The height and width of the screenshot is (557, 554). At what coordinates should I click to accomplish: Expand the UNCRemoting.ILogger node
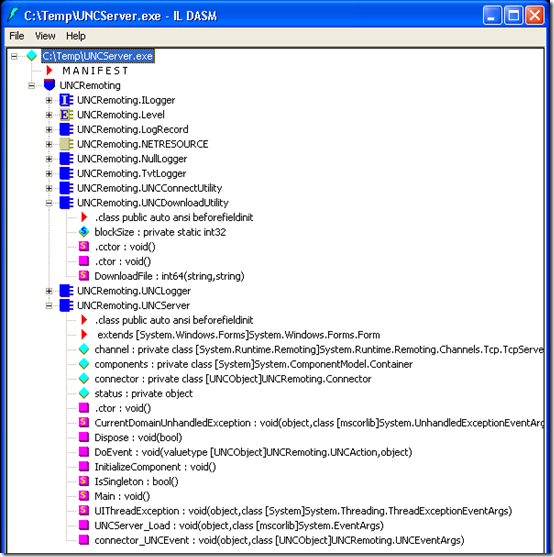pyautogui.click(x=49, y=100)
